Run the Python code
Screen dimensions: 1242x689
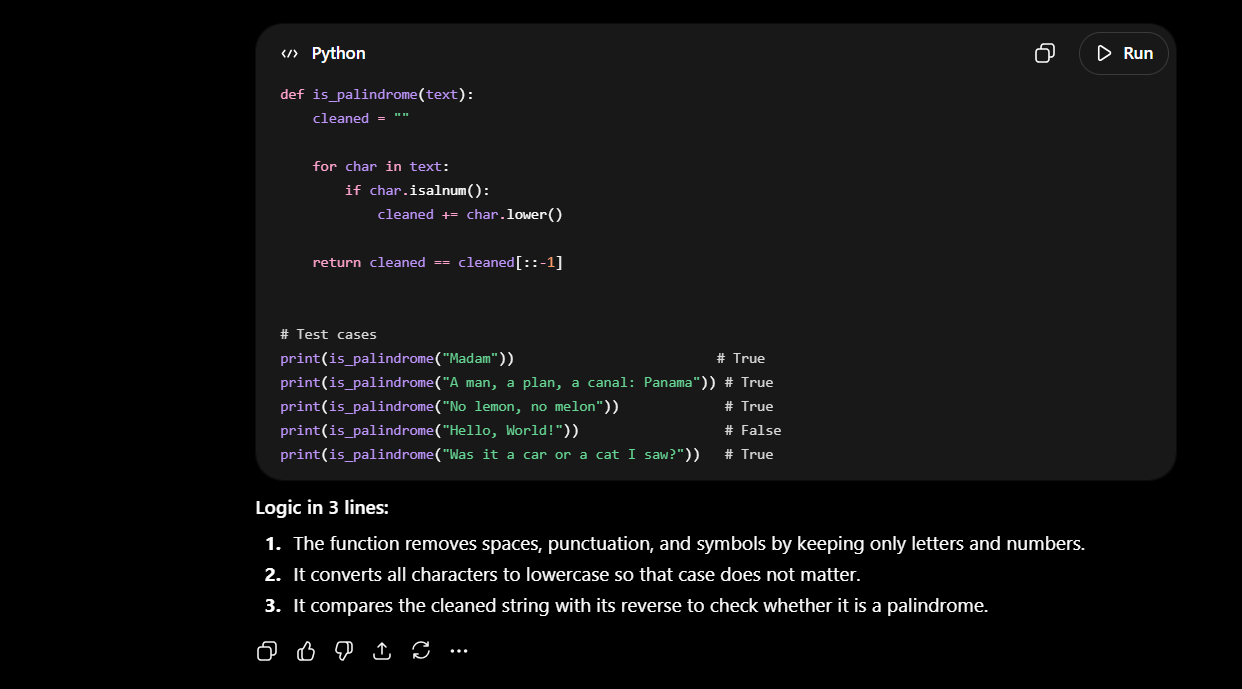(1124, 53)
